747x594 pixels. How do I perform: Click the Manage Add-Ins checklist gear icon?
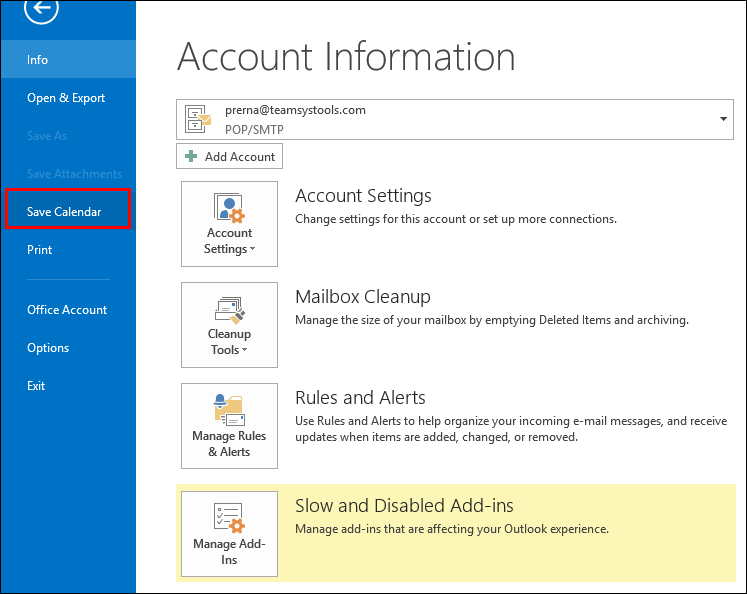pos(229,518)
